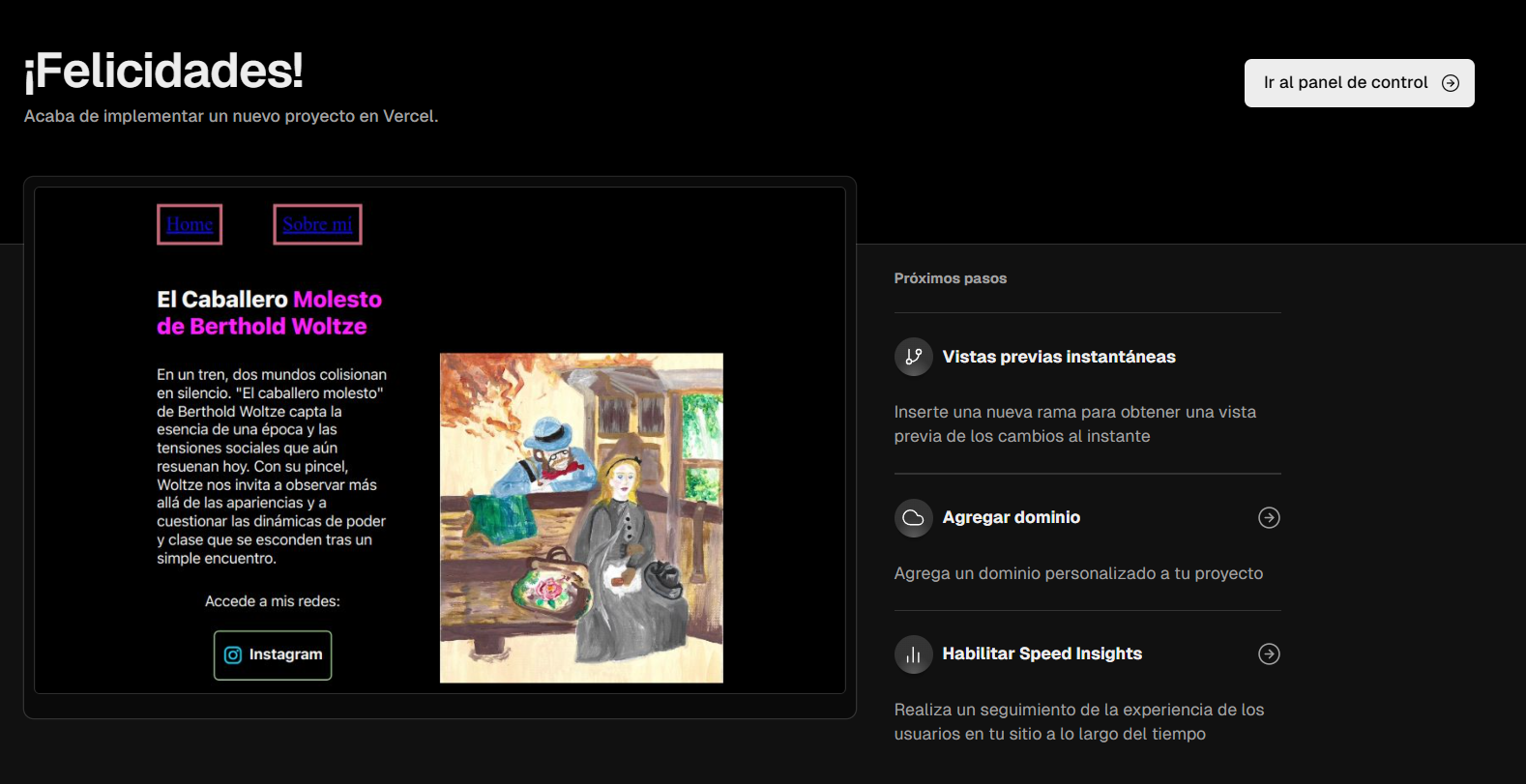The width and height of the screenshot is (1526, 784).
Task: Click the ¡Felicidades! heading
Action: pos(163,71)
